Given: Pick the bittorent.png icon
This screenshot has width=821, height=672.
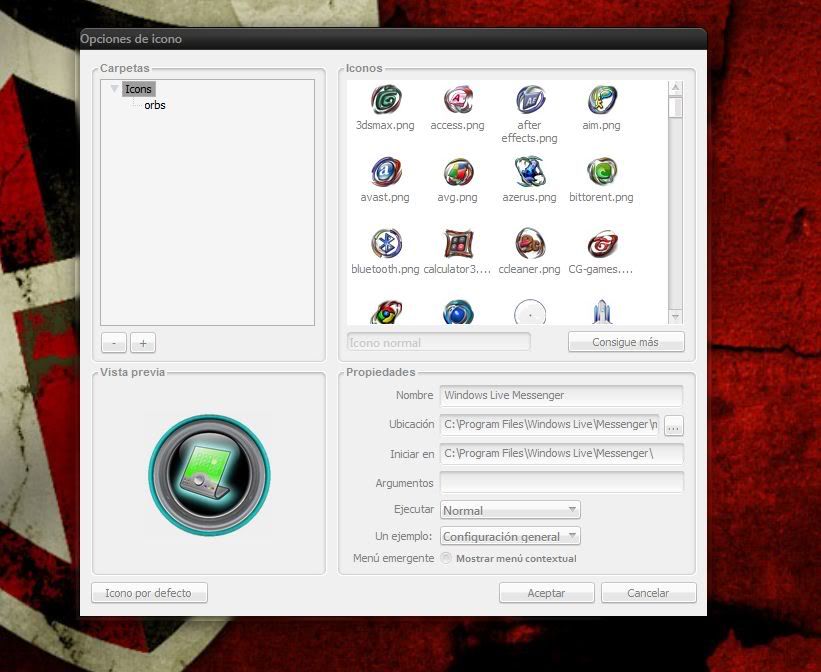Looking at the screenshot, I should click(x=602, y=171).
